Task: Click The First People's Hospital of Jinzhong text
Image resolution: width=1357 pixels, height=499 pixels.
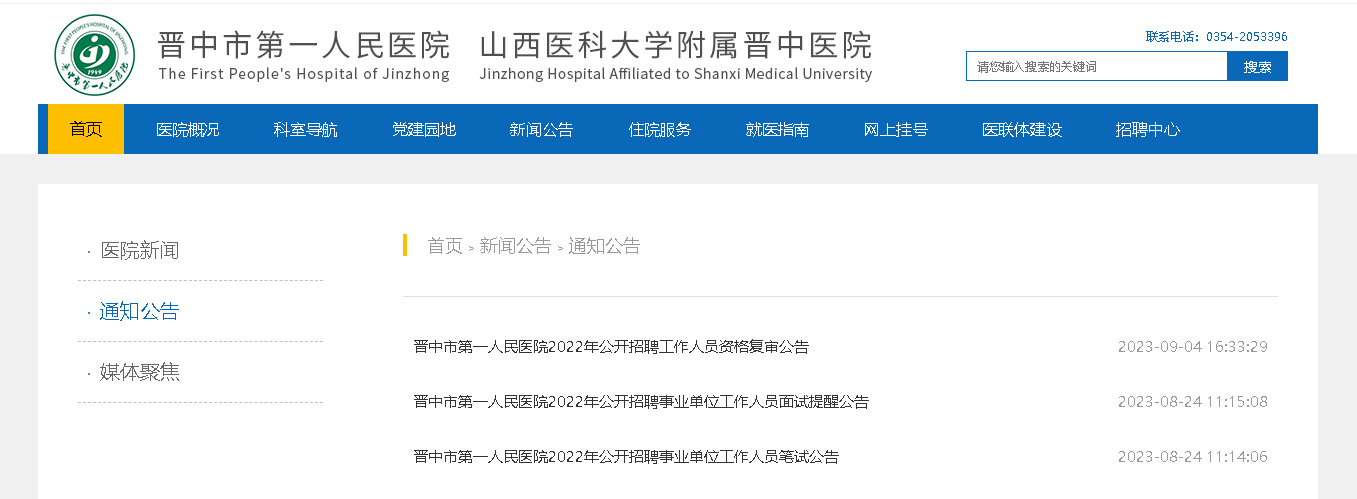Action: click(304, 74)
